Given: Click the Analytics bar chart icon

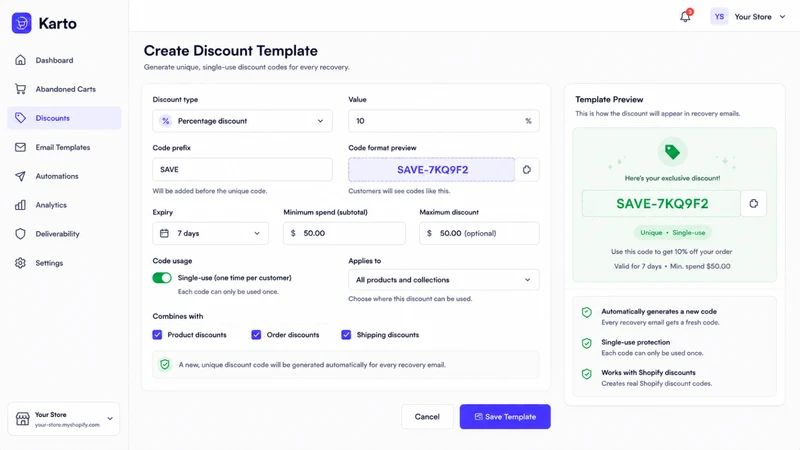Looking at the screenshot, I should 20,205.
